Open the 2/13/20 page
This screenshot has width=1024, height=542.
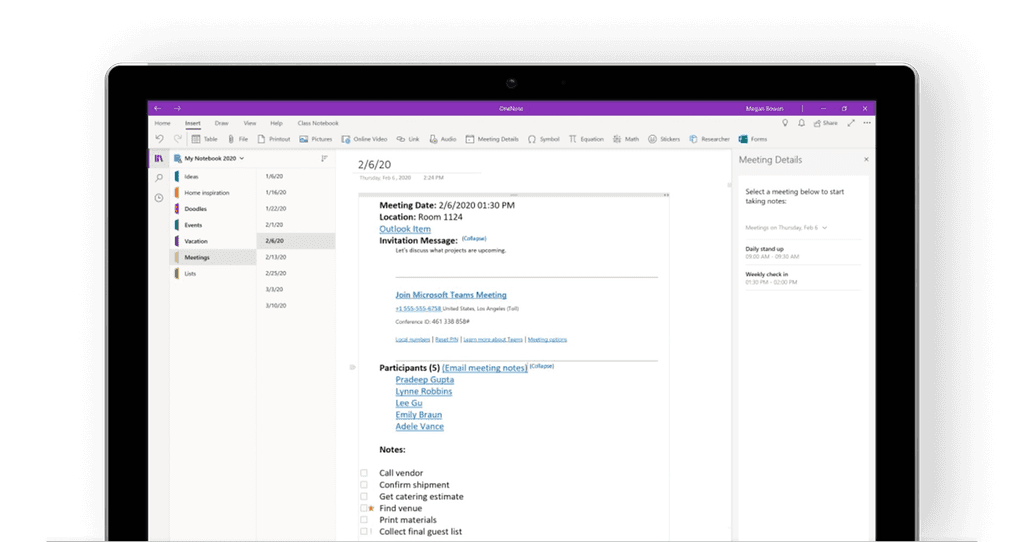pyautogui.click(x=296, y=257)
